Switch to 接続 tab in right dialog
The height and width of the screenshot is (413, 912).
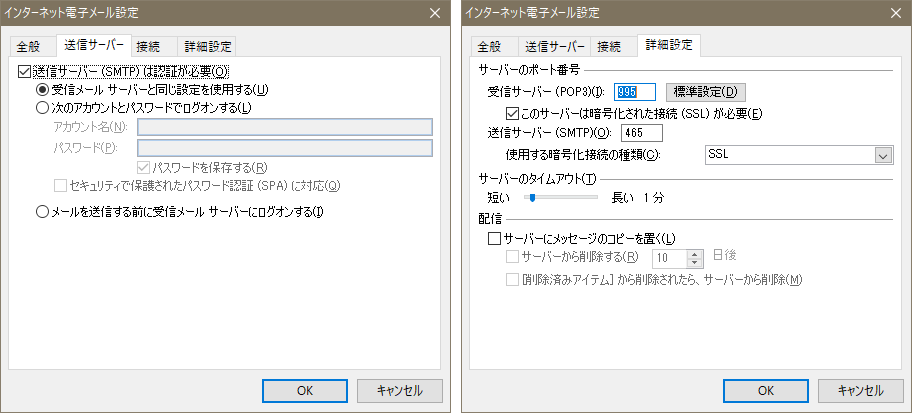pos(614,47)
